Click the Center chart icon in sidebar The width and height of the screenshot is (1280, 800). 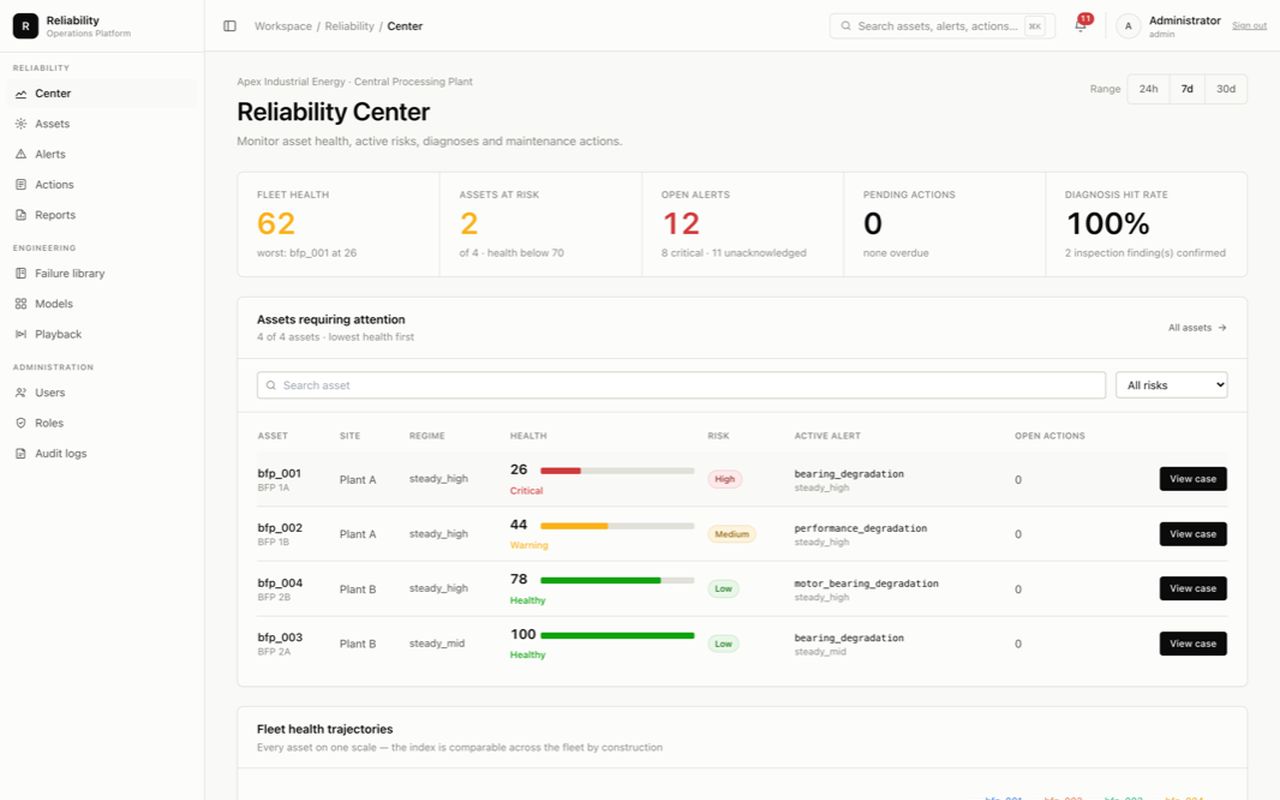tap(21, 94)
